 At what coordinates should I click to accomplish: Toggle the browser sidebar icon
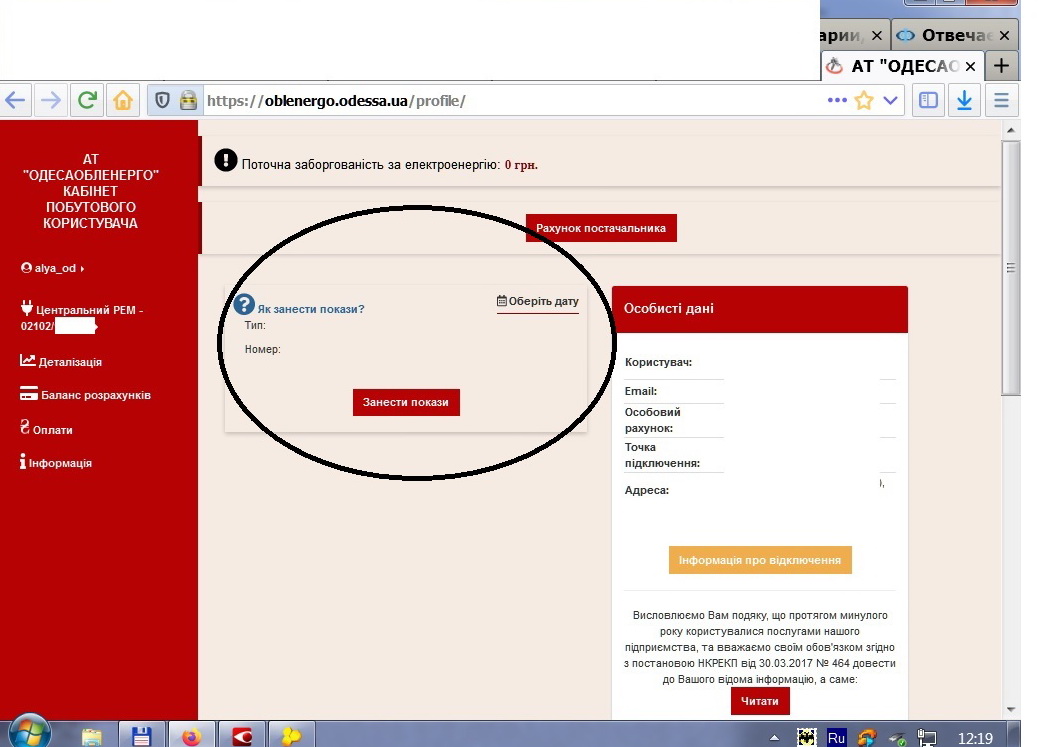coord(929,100)
